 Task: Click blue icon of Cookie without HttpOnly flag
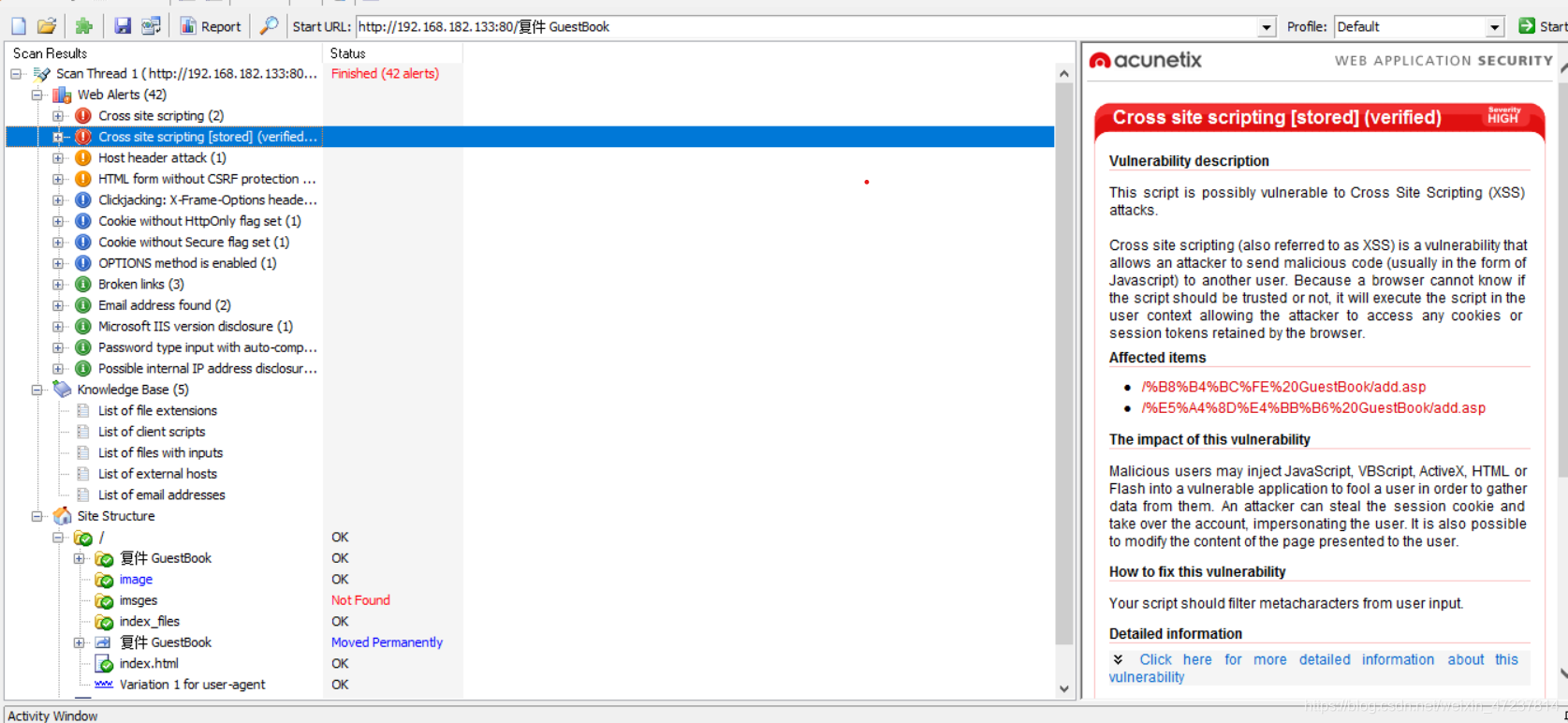[83, 221]
